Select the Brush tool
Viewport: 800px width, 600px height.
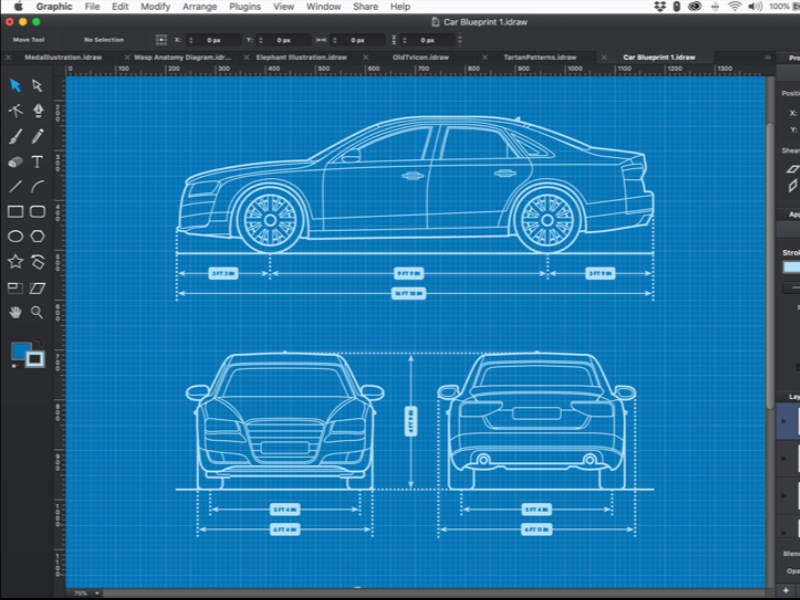tap(15, 136)
